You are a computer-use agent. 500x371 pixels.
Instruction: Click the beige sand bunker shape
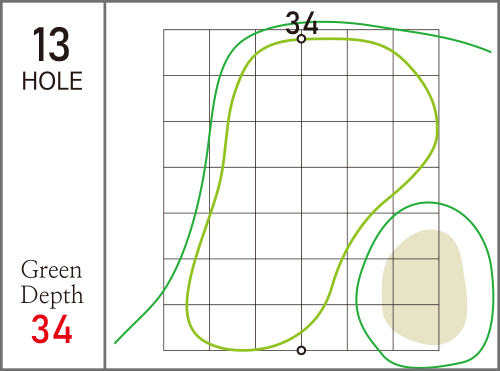point(424,287)
